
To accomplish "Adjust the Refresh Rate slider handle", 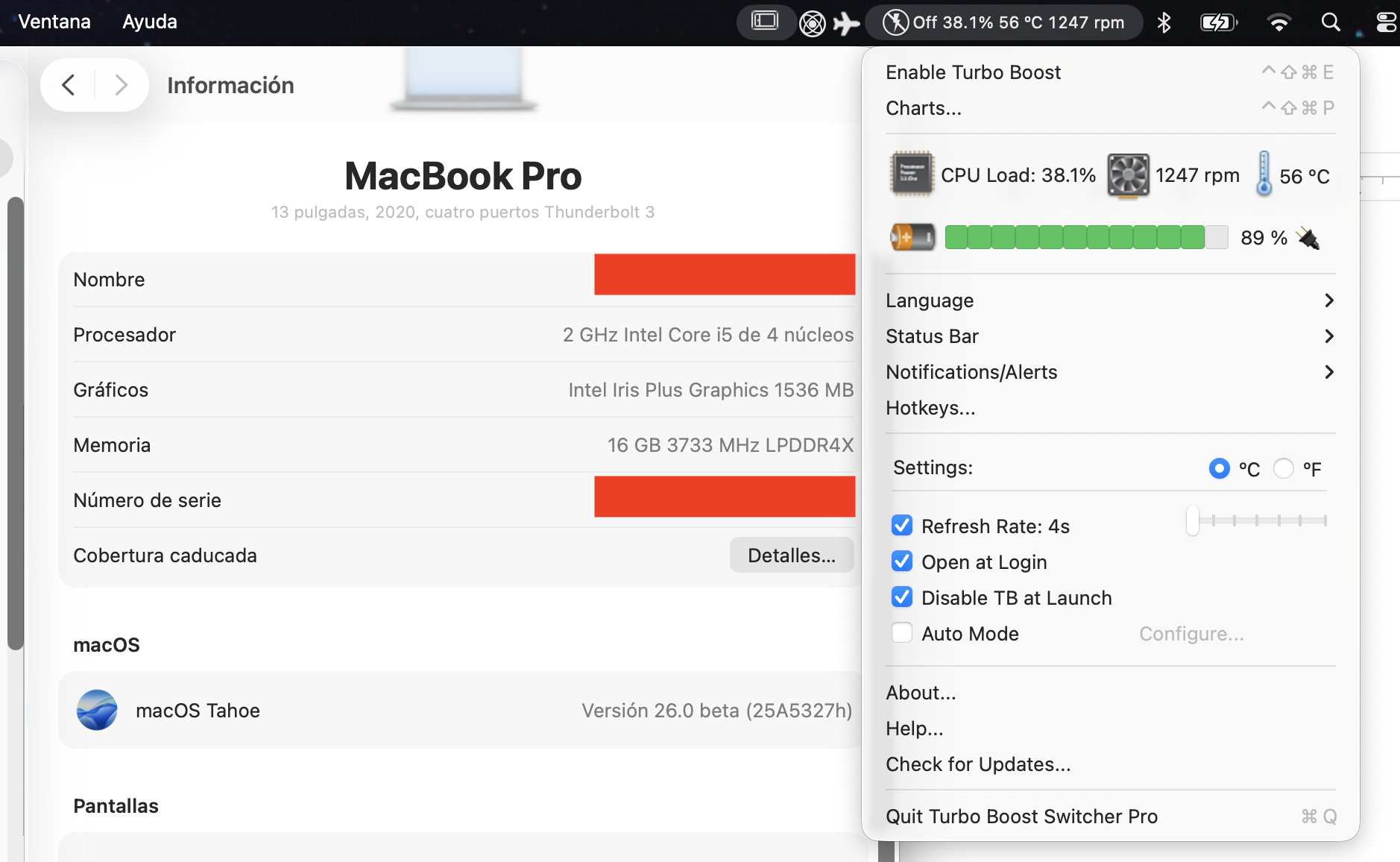I will click(x=1193, y=520).
